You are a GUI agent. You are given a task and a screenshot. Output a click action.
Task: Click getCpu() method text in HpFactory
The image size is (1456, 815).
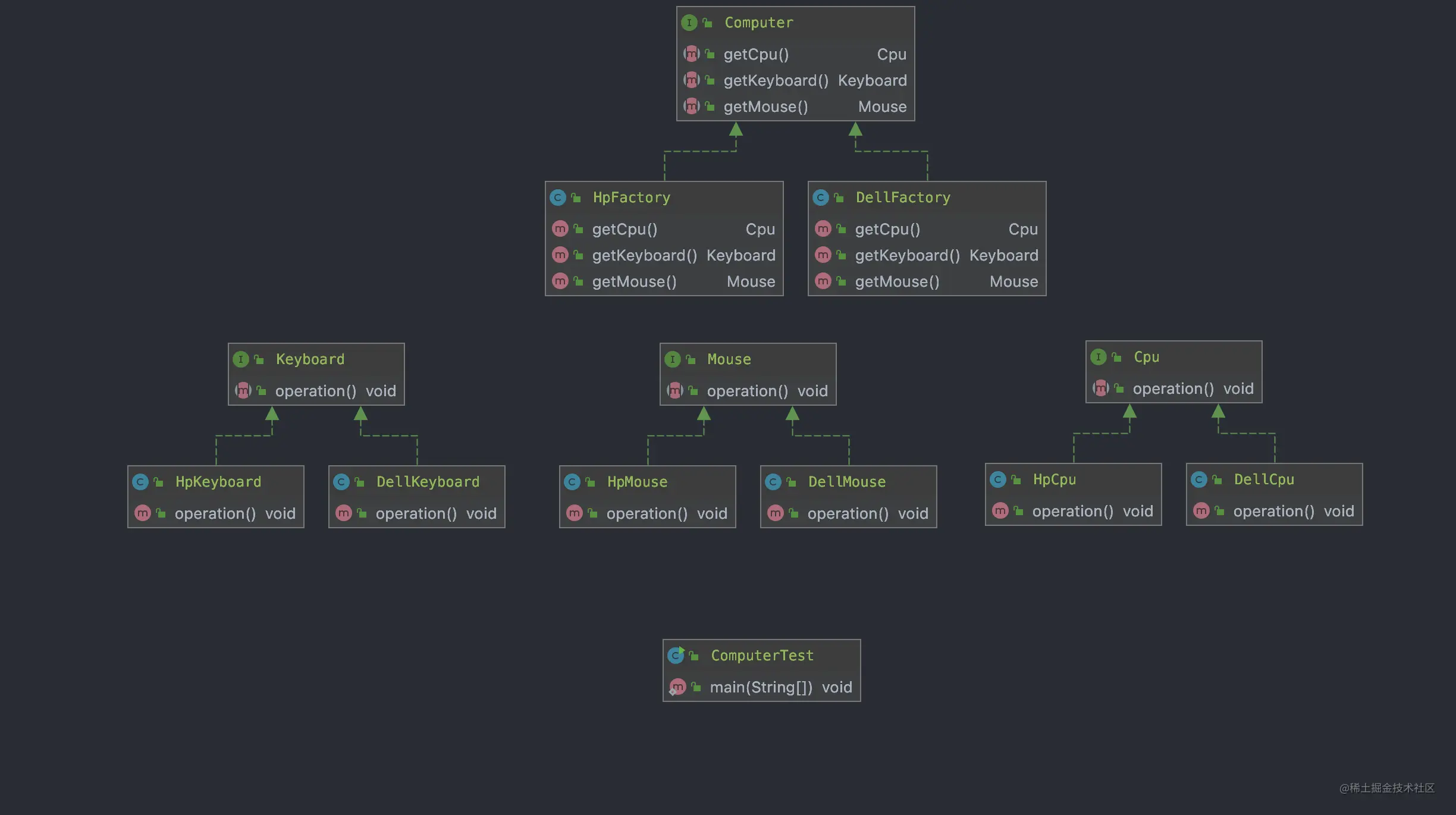[625, 230]
